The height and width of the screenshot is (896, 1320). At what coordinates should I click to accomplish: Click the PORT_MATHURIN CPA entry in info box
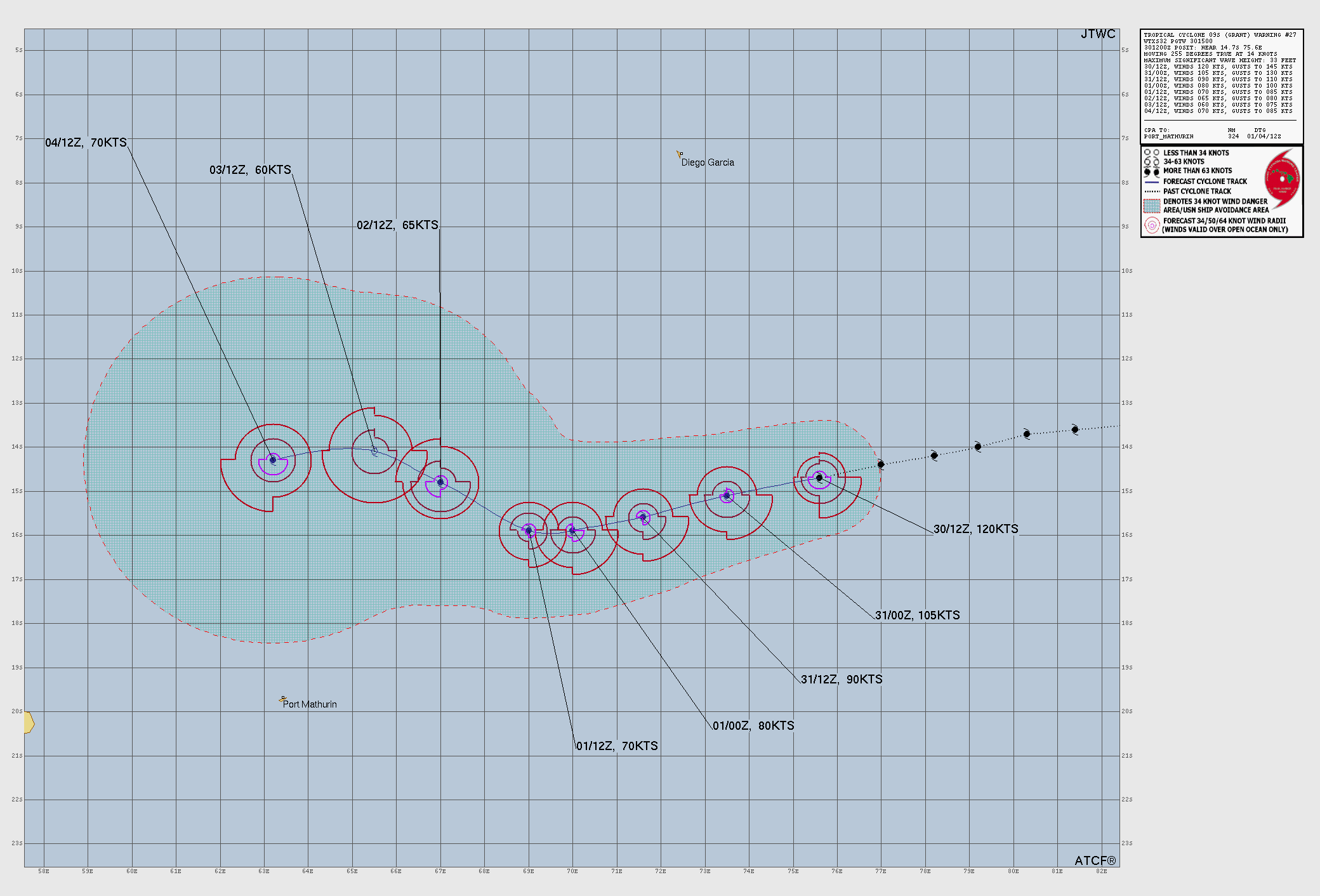(x=1168, y=136)
